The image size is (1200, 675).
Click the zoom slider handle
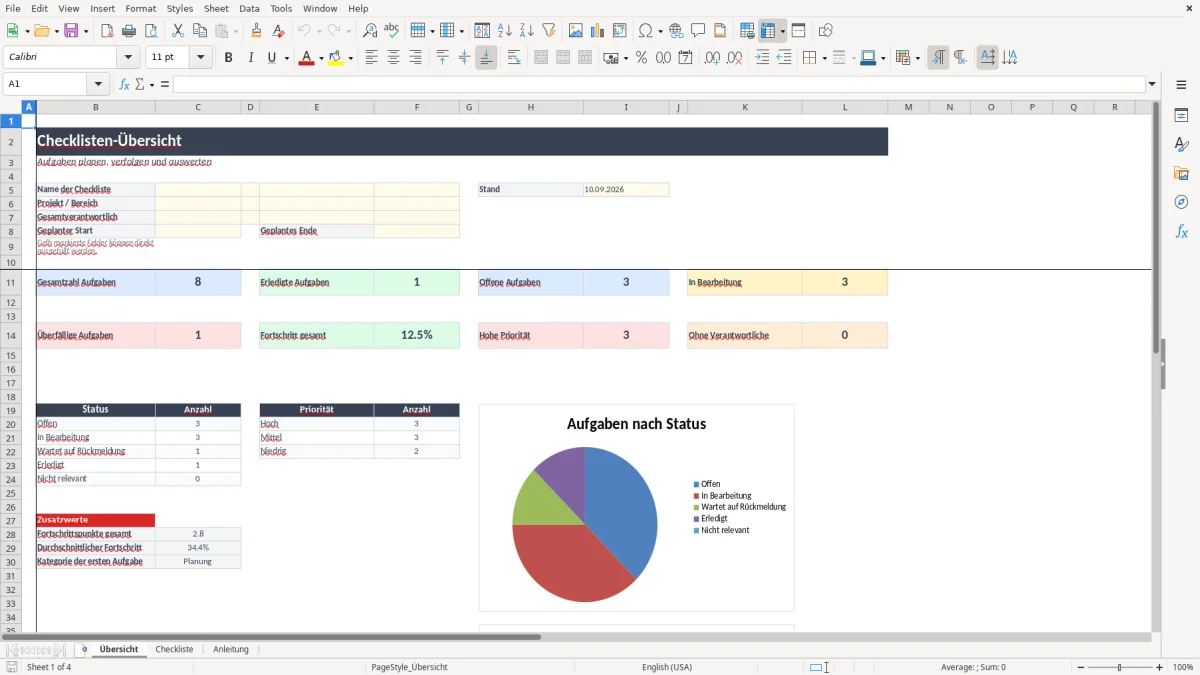coord(1119,667)
